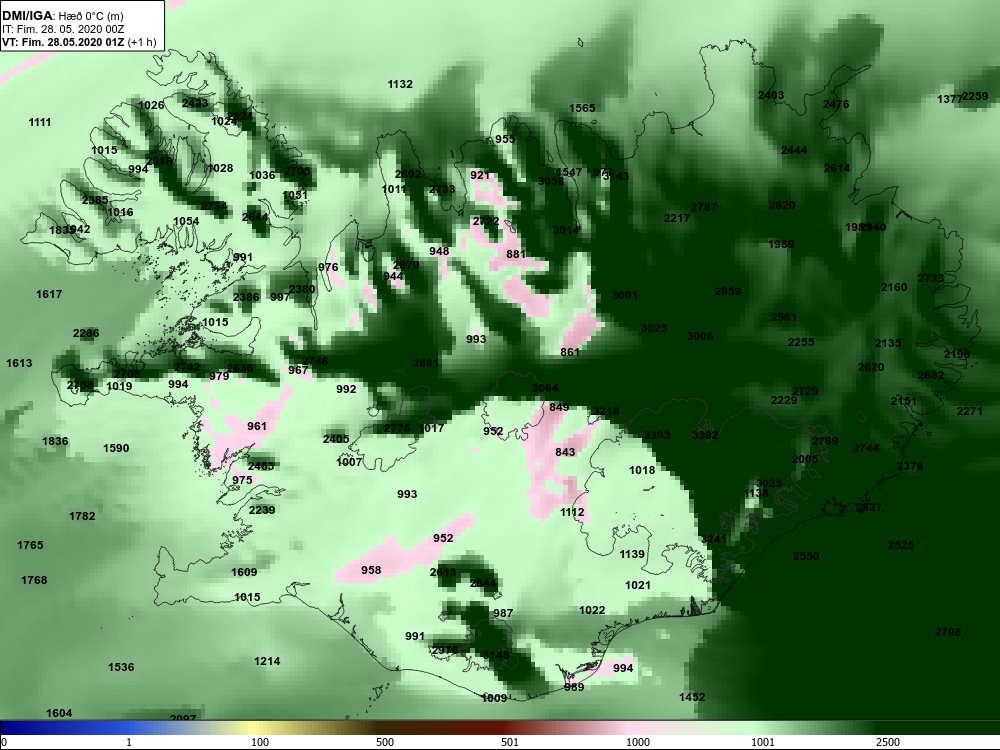Click the map value '2423'

(195, 103)
